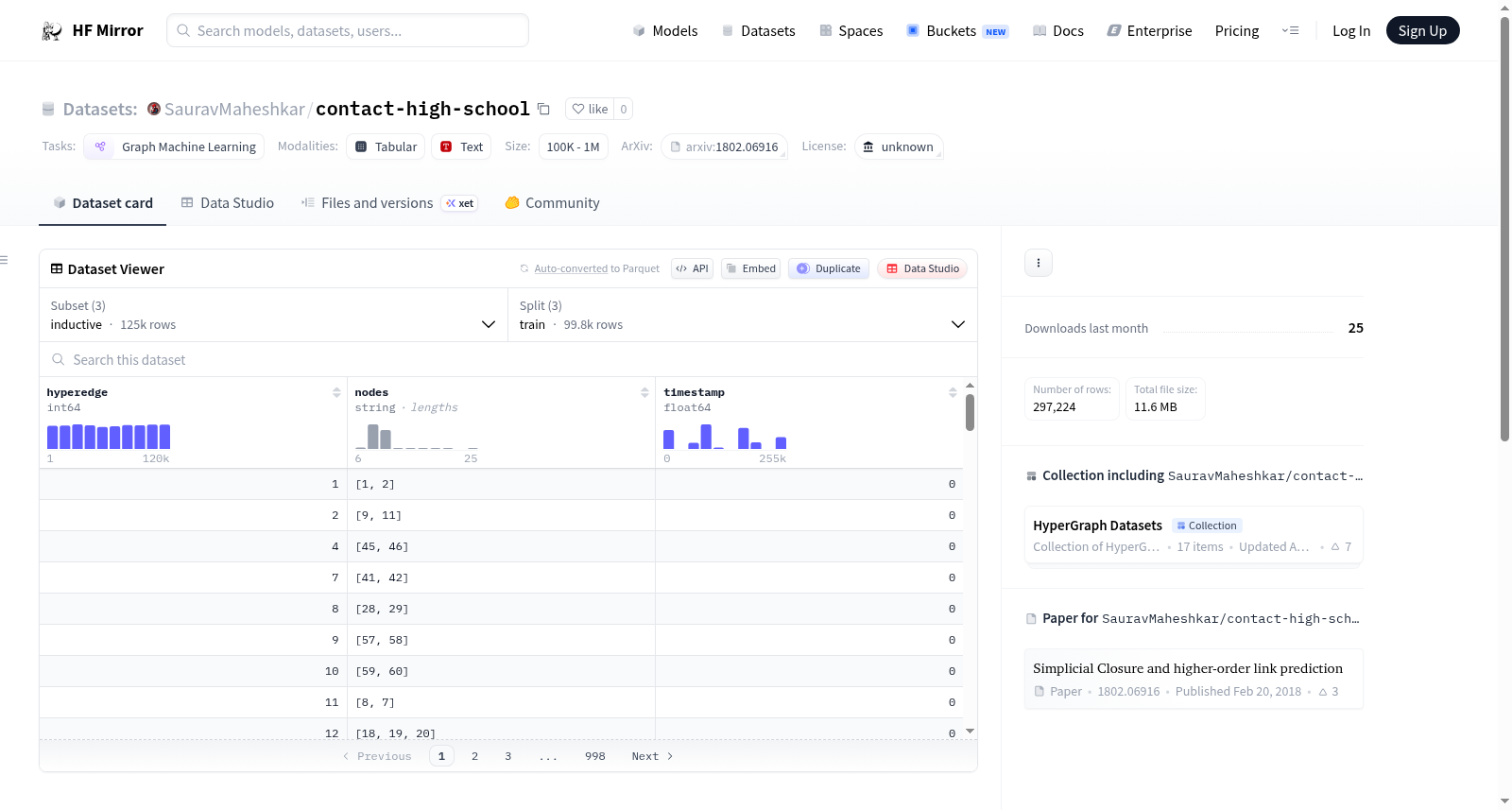Screen dimensions: 1512x810
Task: Open the three-dot options menu in sidebar
Action: pos(1039,263)
